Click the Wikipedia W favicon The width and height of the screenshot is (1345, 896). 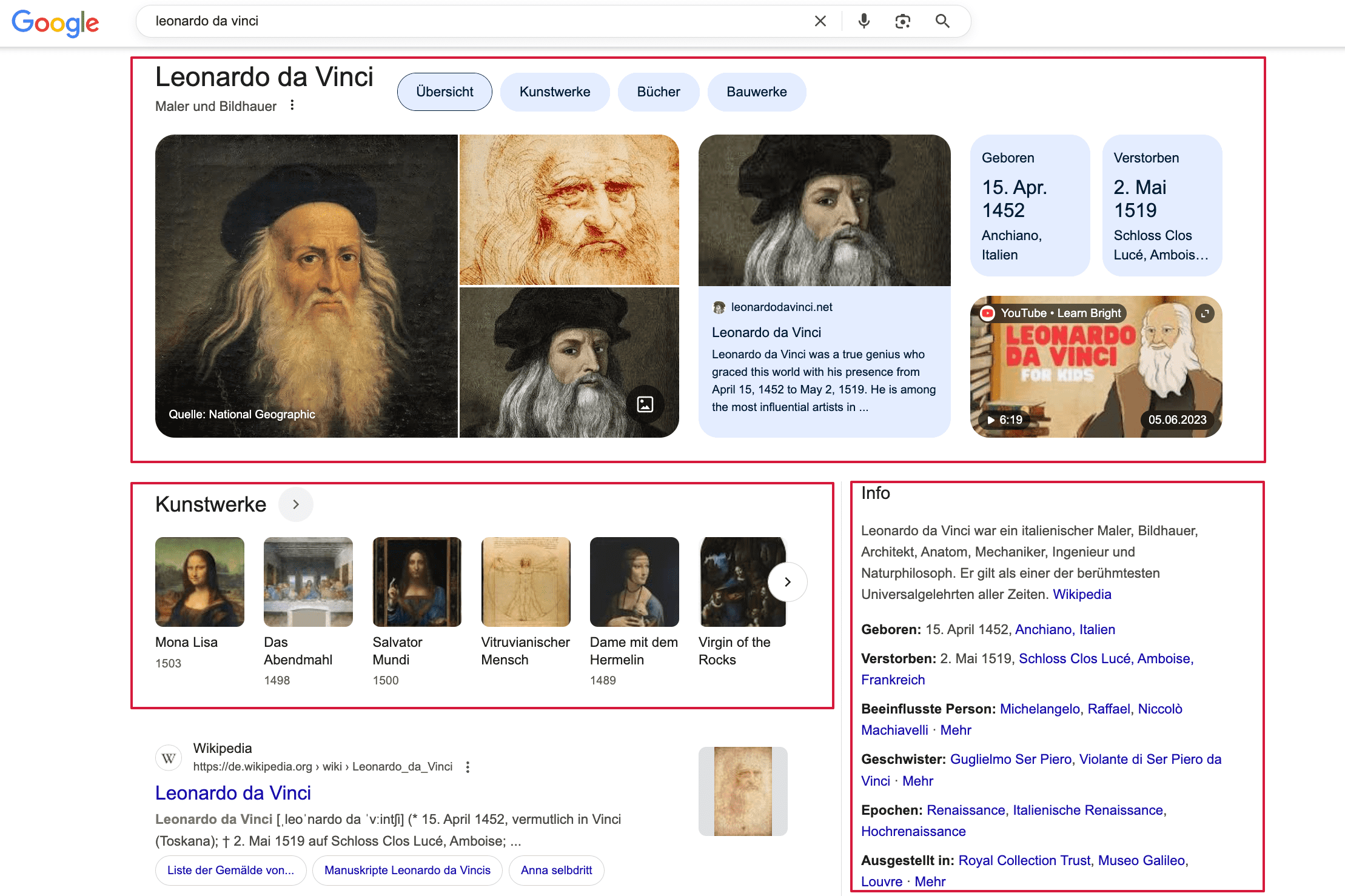tap(169, 758)
